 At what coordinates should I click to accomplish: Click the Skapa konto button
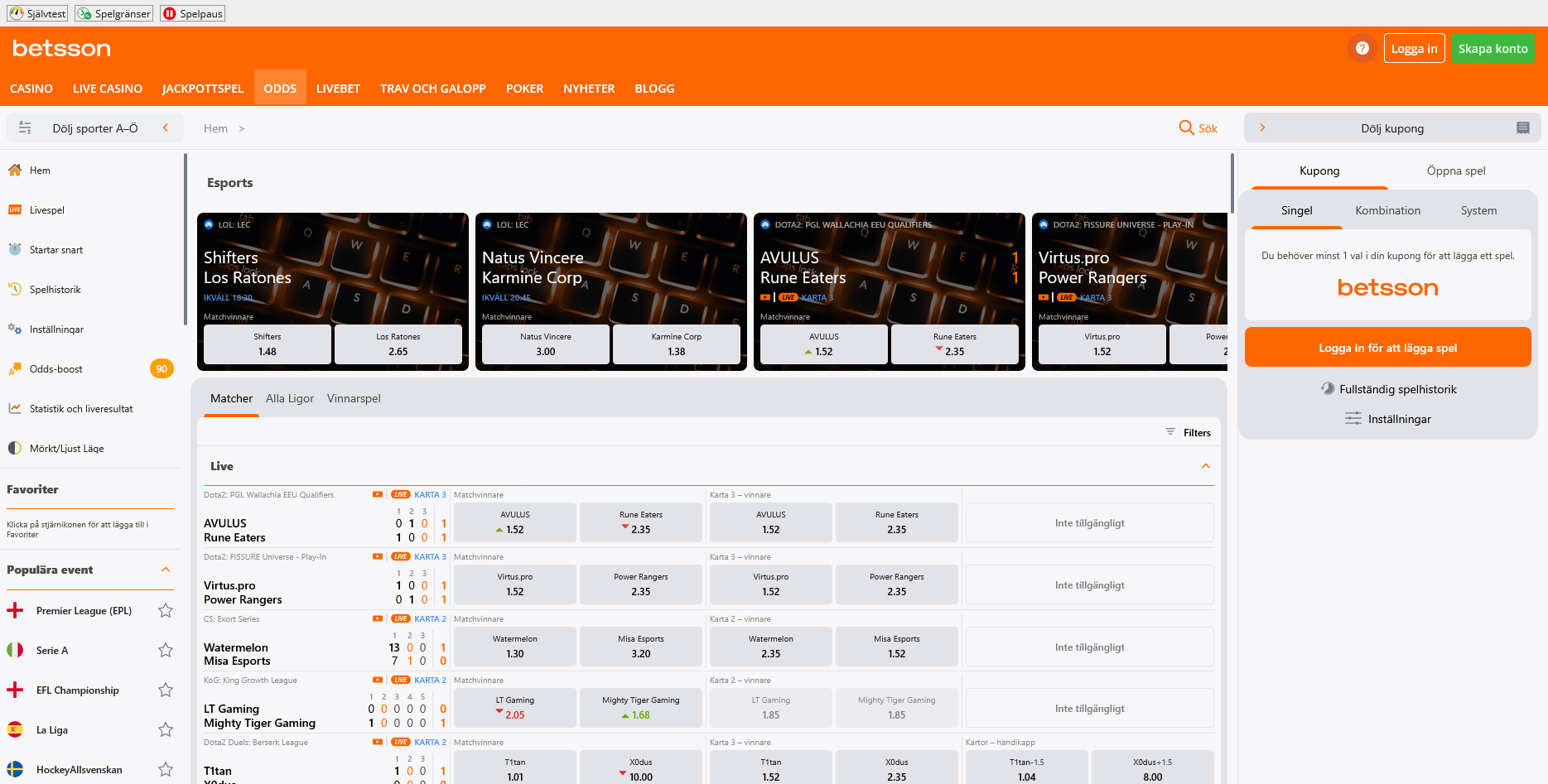tap(1493, 48)
